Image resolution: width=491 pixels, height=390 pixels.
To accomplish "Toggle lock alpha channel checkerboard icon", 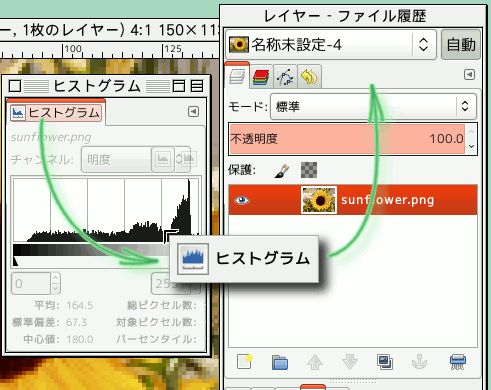I will pos(309,170).
